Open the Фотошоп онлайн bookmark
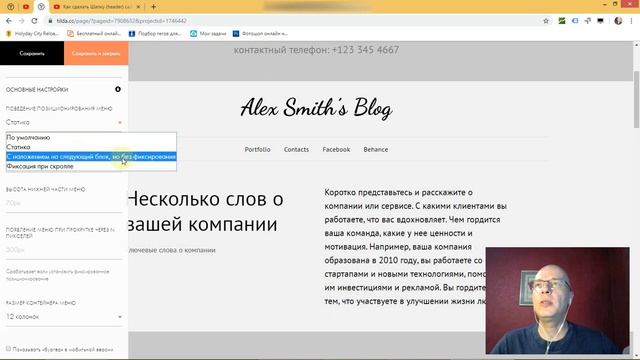 tap(260, 33)
